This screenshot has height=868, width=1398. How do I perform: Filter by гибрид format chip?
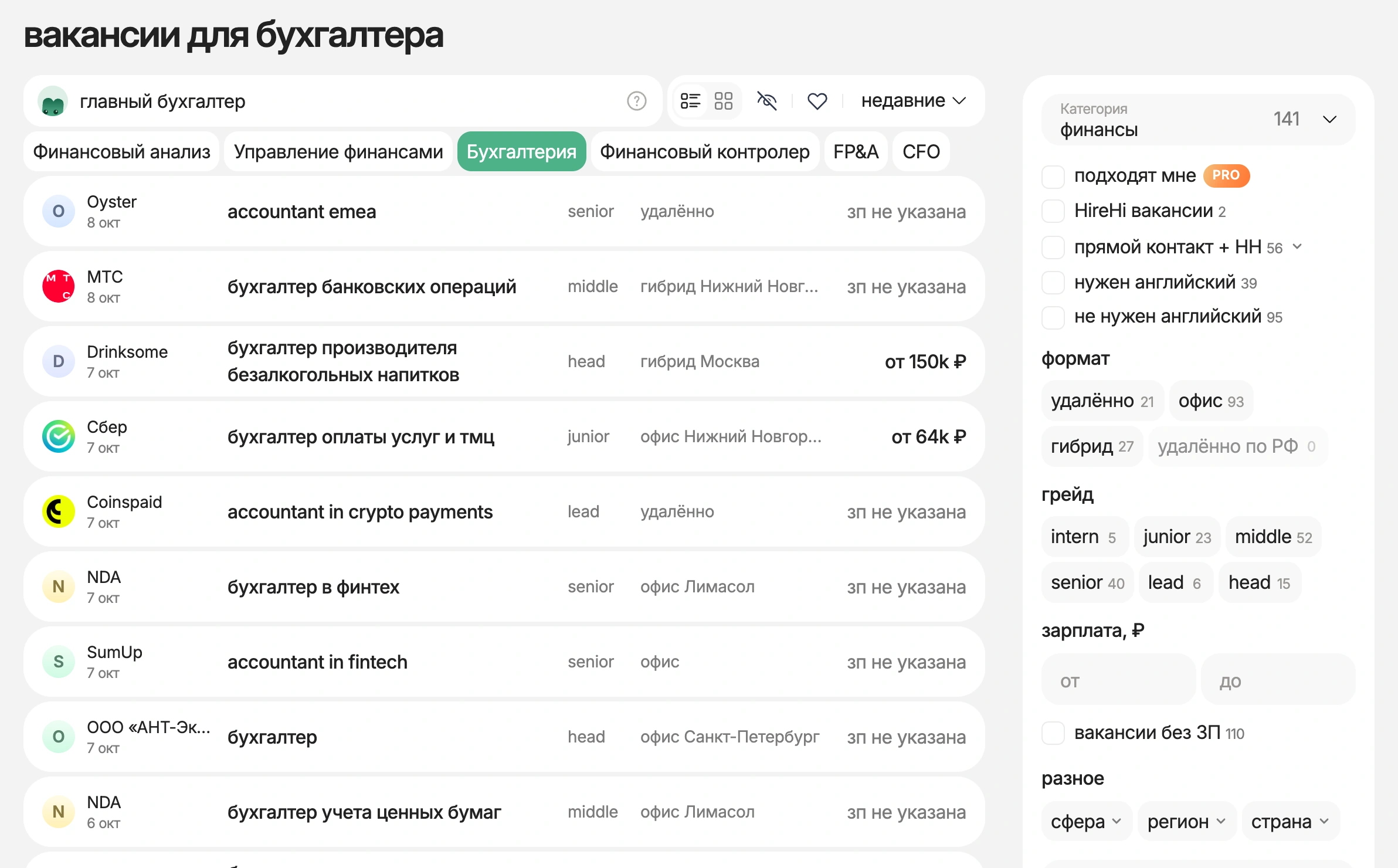coord(1092,447)
